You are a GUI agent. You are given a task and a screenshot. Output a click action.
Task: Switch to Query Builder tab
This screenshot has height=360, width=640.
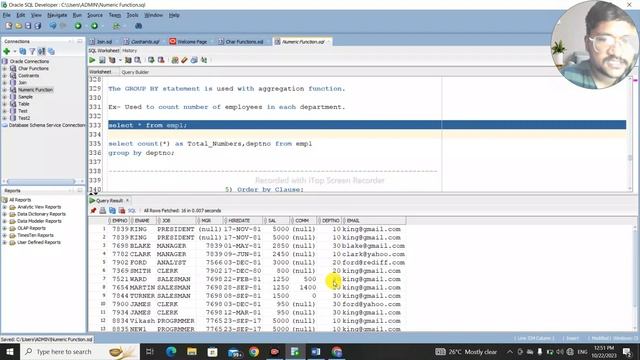(135, 72)
